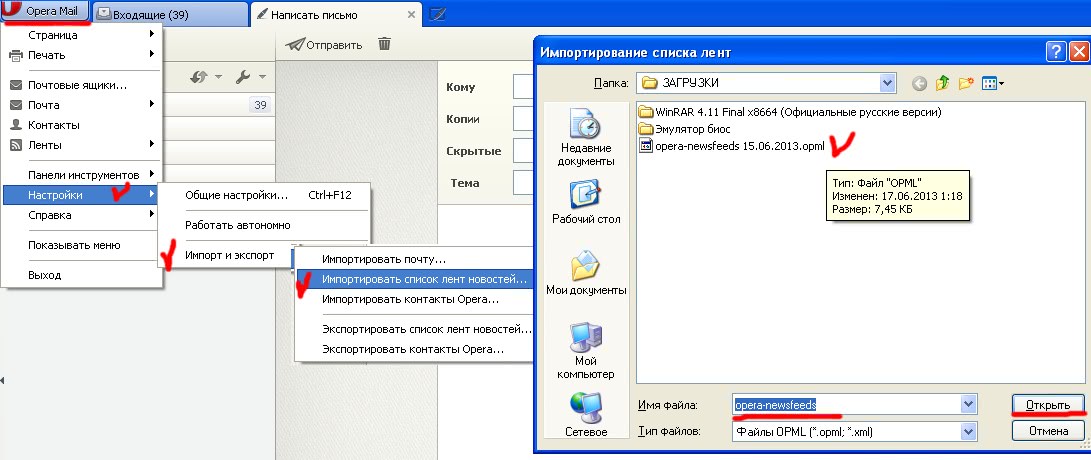This screenshot has height=460, width=1091.
Task: Switch to the Написать письмо tab
Action: click(336, 14)
